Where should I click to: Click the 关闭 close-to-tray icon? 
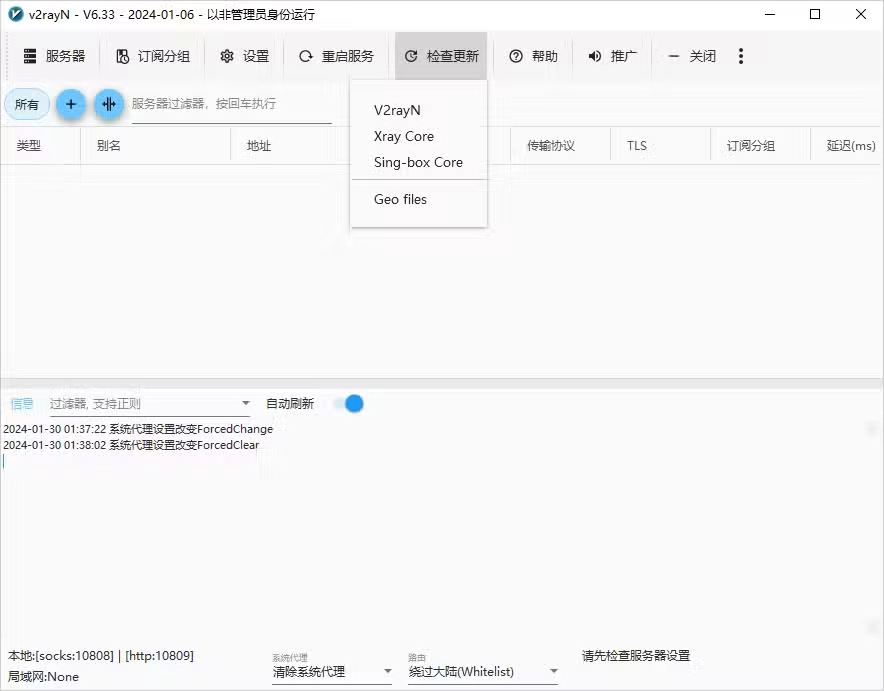click(x=673, y=56)
